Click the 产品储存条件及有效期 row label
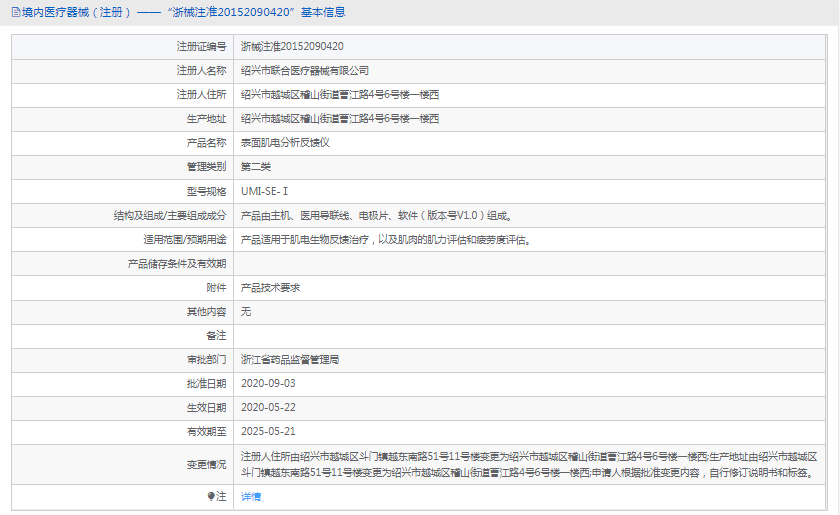This screenshot has width=840, height=515. pyautogui.click(x=177, y=264)
